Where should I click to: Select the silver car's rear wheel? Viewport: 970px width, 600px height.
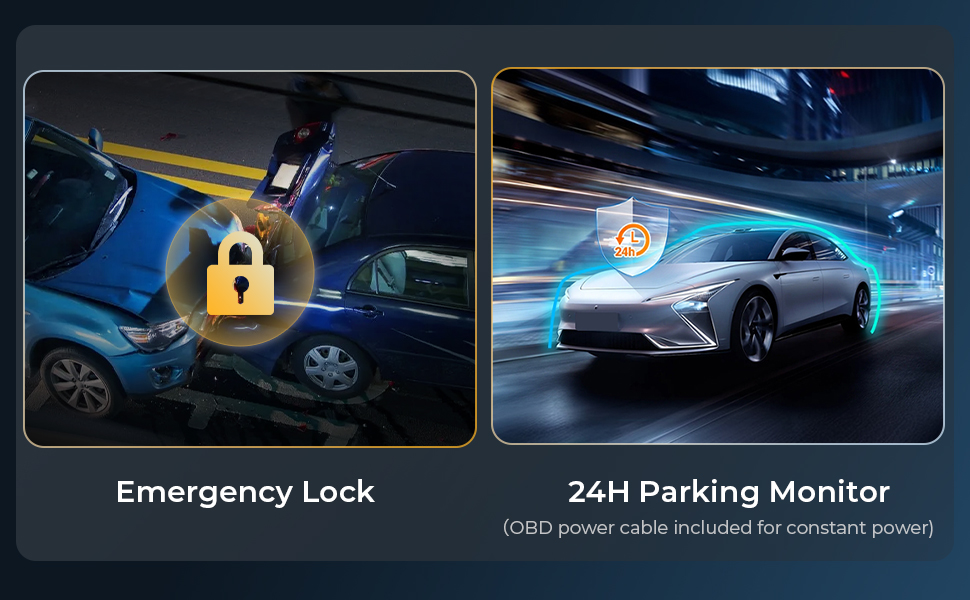coord(861,308)
